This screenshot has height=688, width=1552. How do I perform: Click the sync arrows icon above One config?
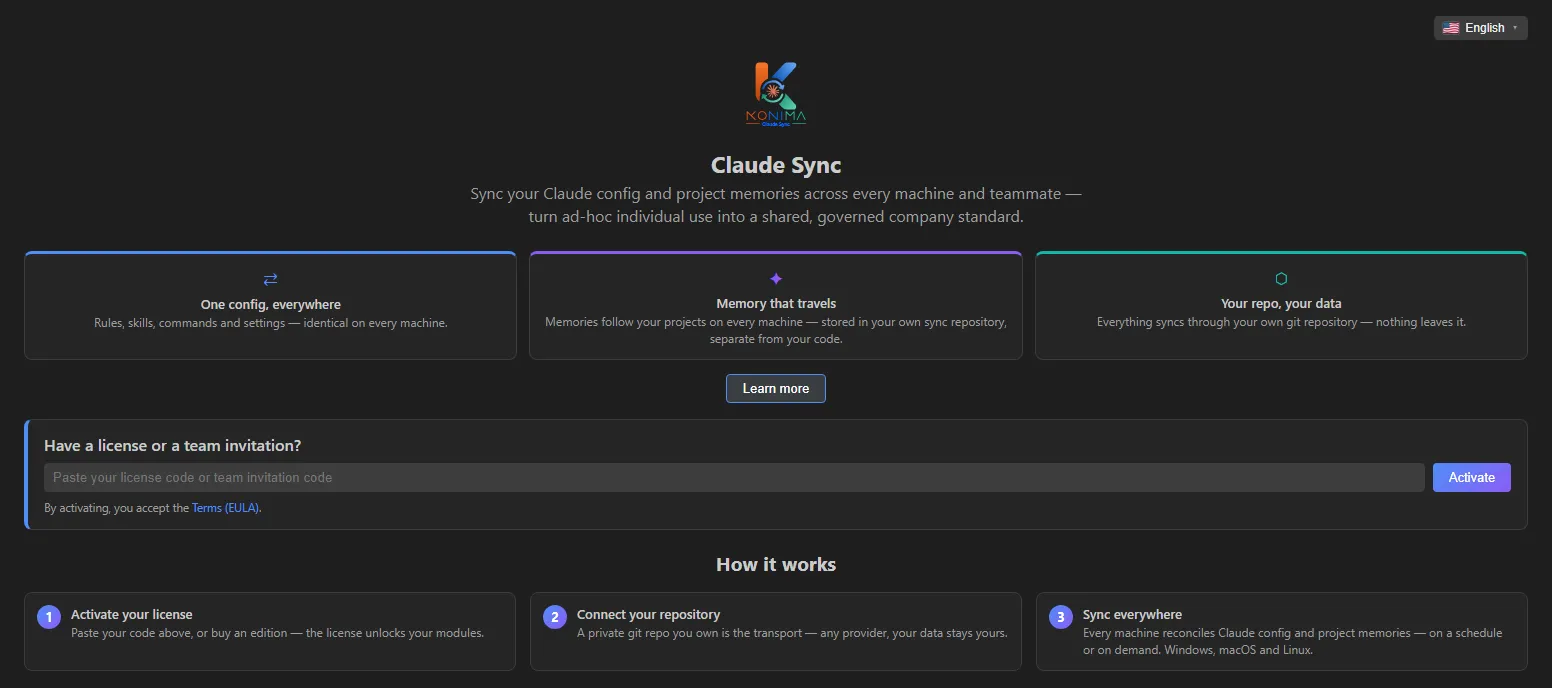[x=270, y=279]
